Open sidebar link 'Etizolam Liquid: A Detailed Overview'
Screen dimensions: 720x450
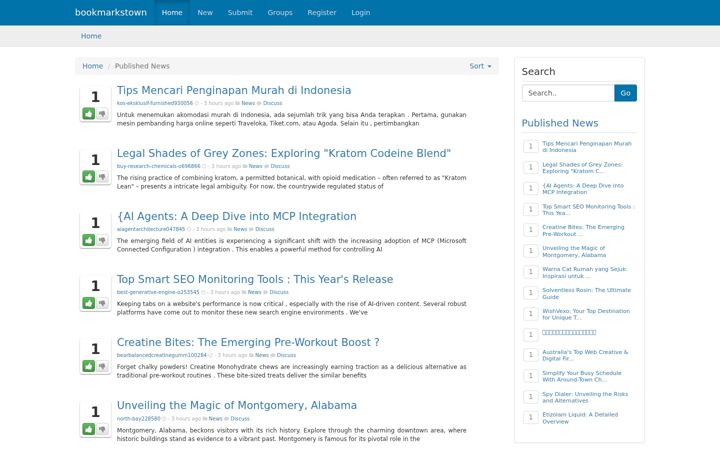coord(580,418)
